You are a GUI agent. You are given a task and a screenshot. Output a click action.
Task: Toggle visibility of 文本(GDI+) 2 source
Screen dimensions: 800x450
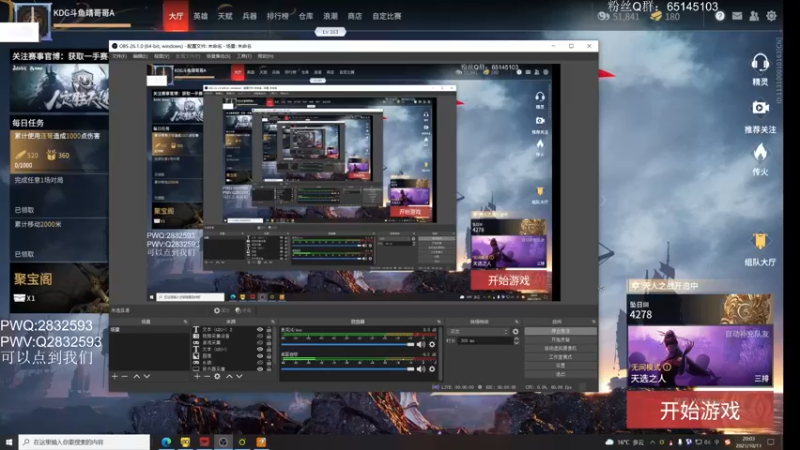pyautogui.click(x=260, y=330)
